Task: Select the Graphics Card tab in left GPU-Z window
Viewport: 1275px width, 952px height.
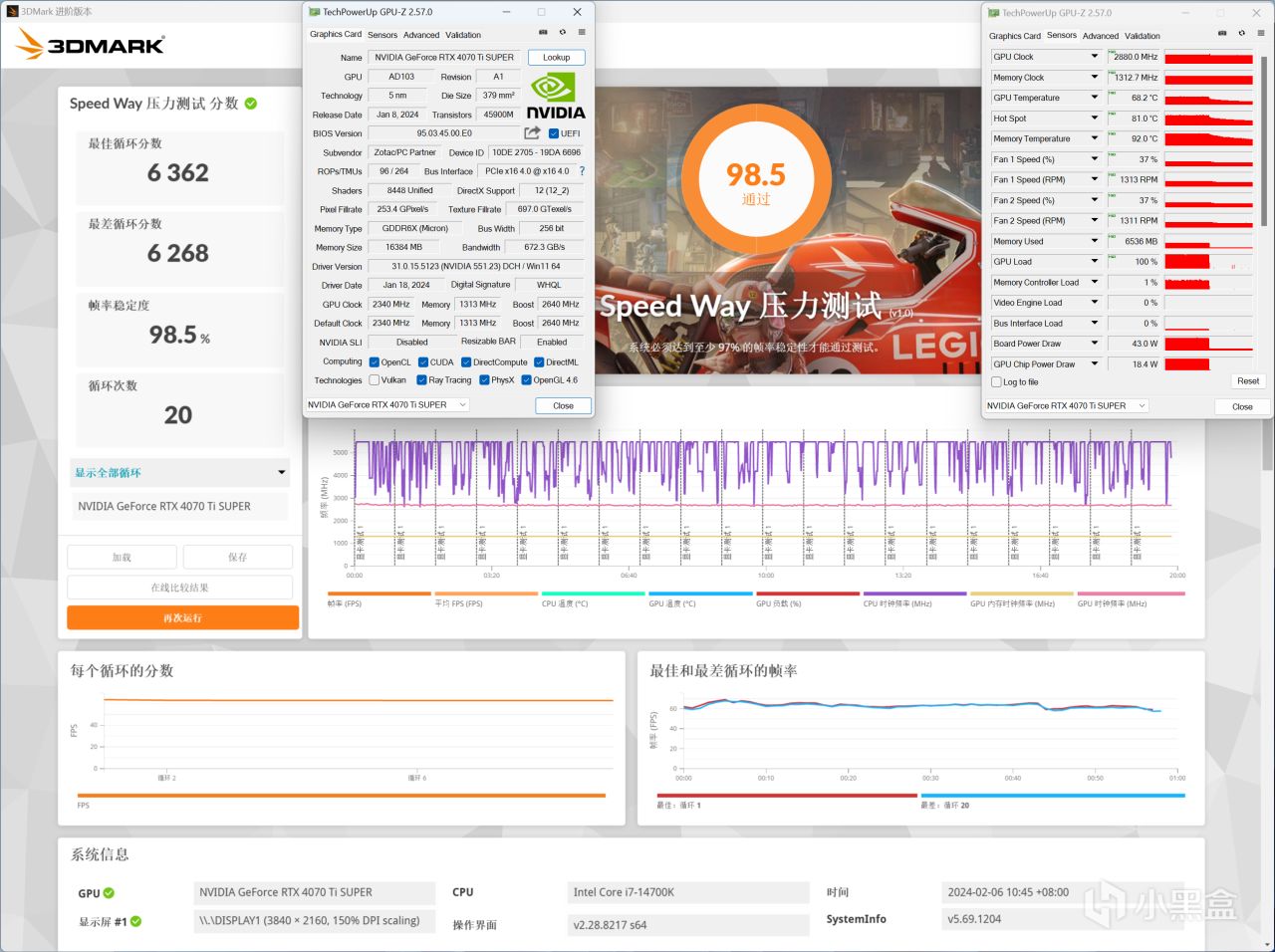Action: [x=336, y=35]
